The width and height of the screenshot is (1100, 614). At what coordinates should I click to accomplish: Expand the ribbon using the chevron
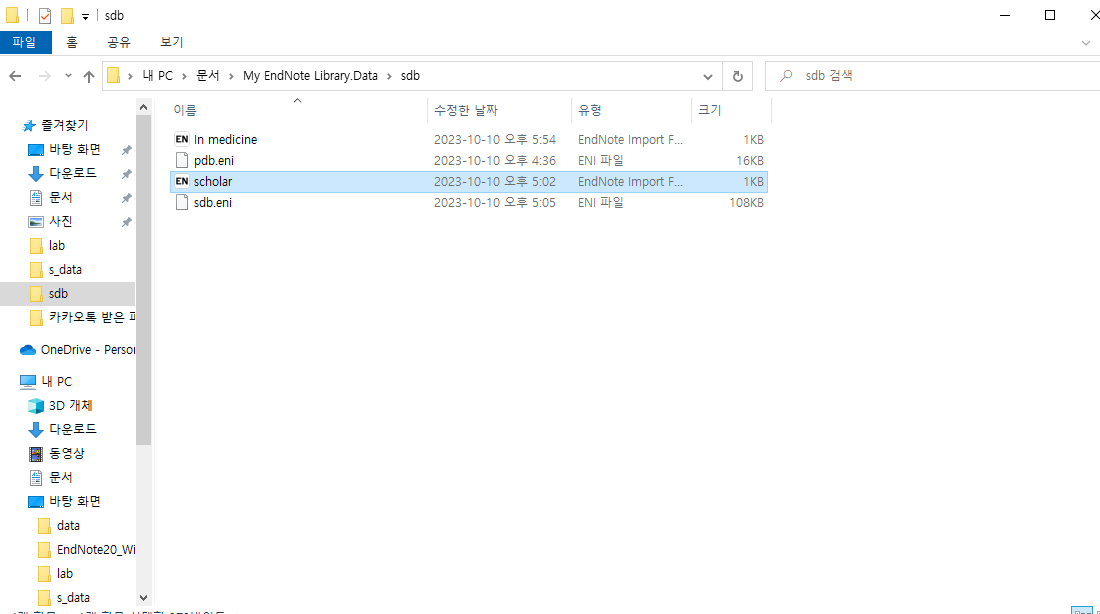click(x=1085, y=43)
